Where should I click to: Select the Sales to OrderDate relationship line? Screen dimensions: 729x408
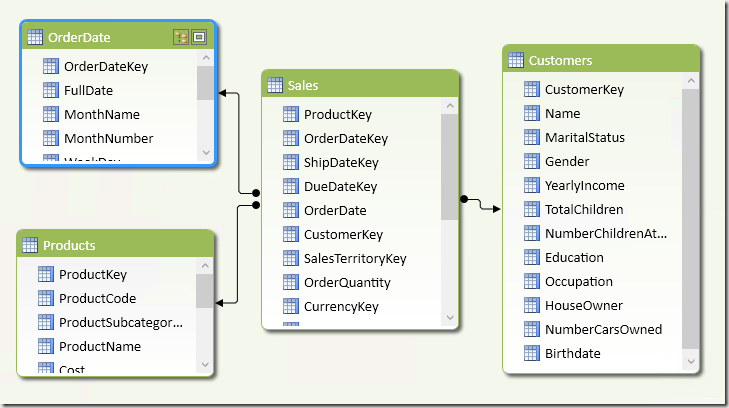239,142
